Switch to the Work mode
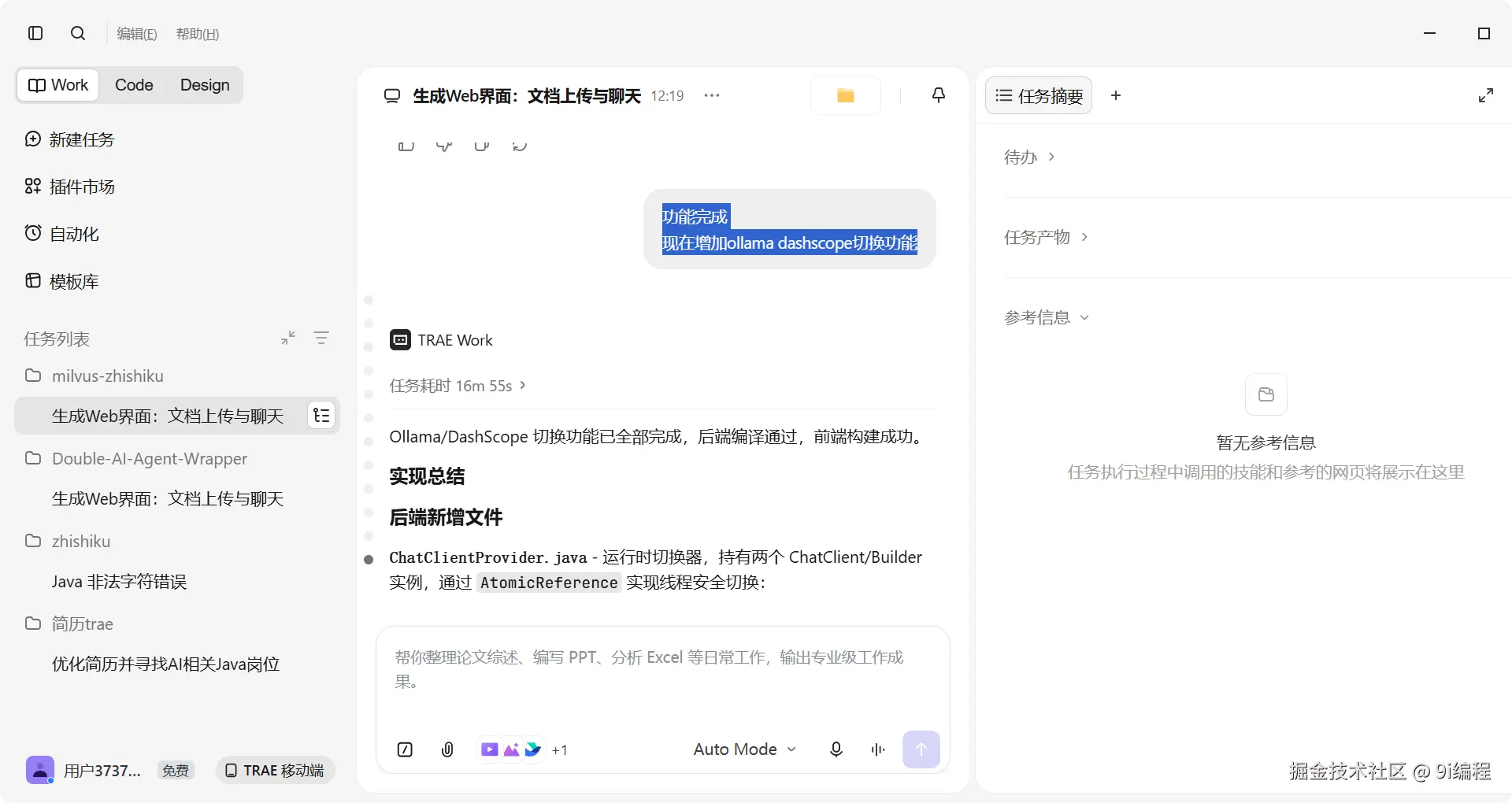The height and width of the screenshot is (803, 1512). 58,85
